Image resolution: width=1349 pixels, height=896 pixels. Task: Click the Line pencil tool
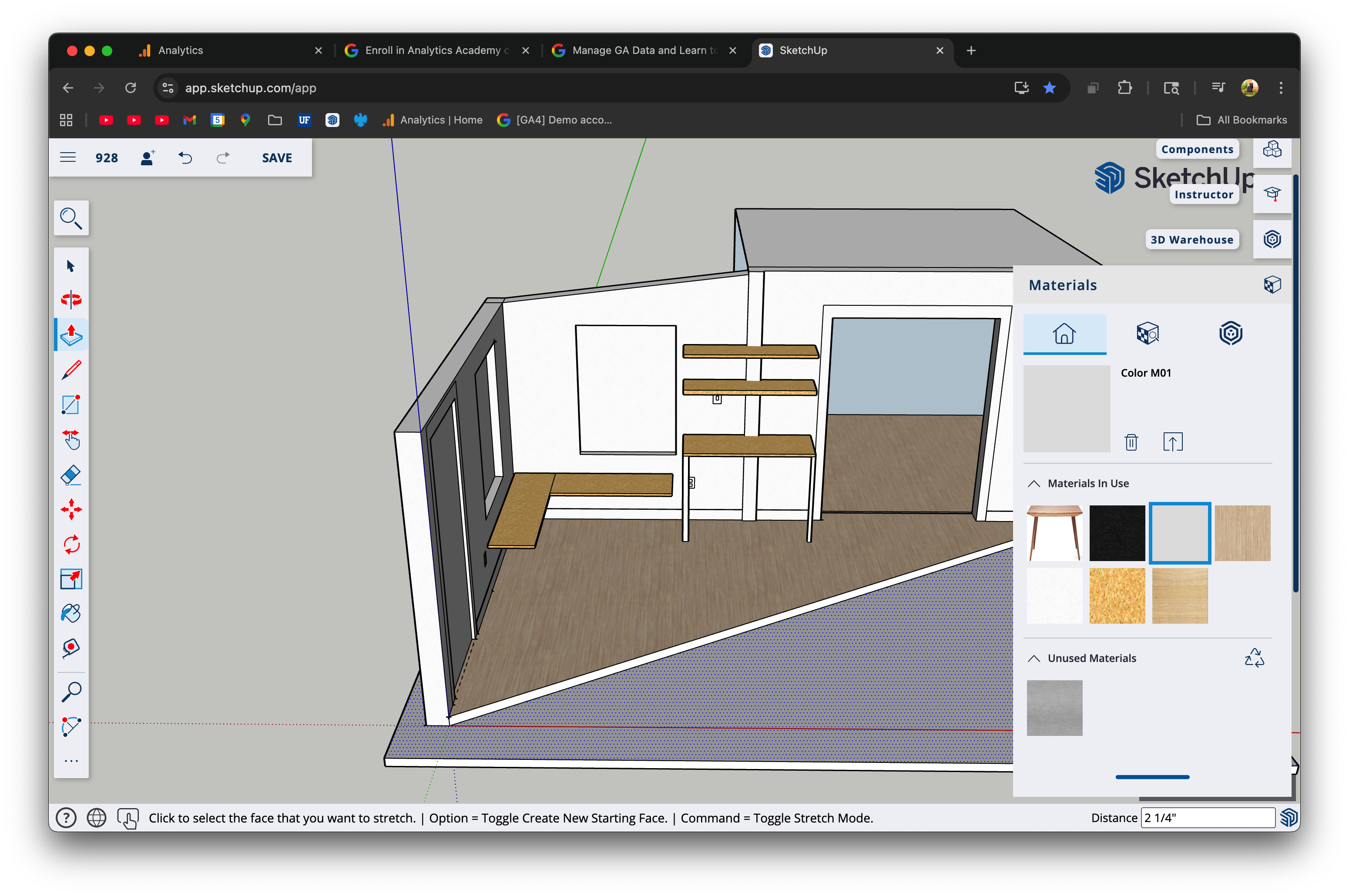[71, 370]
